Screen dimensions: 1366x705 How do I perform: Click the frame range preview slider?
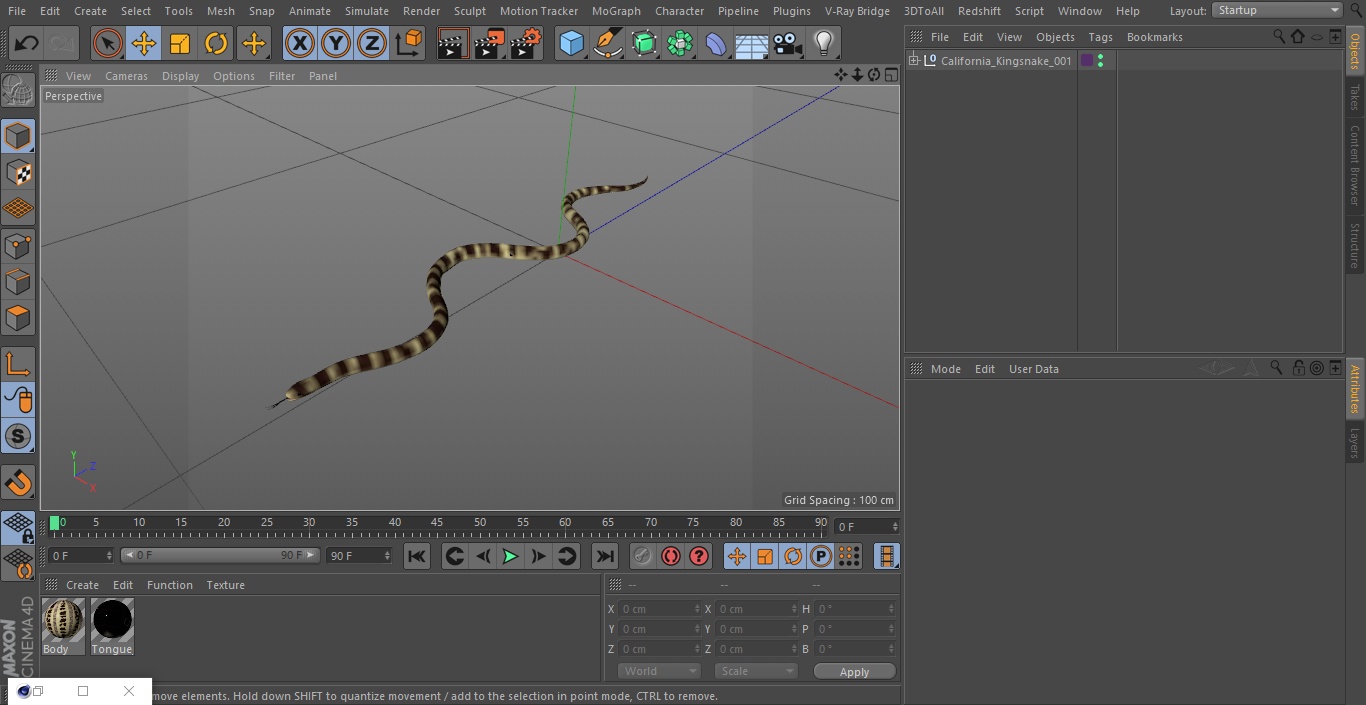click(220, 555)
